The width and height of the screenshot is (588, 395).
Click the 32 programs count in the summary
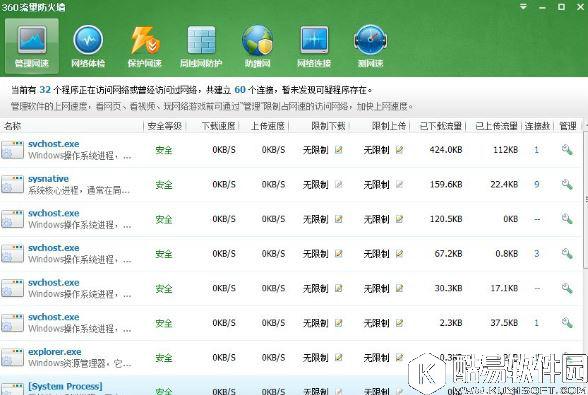(45, 90)
